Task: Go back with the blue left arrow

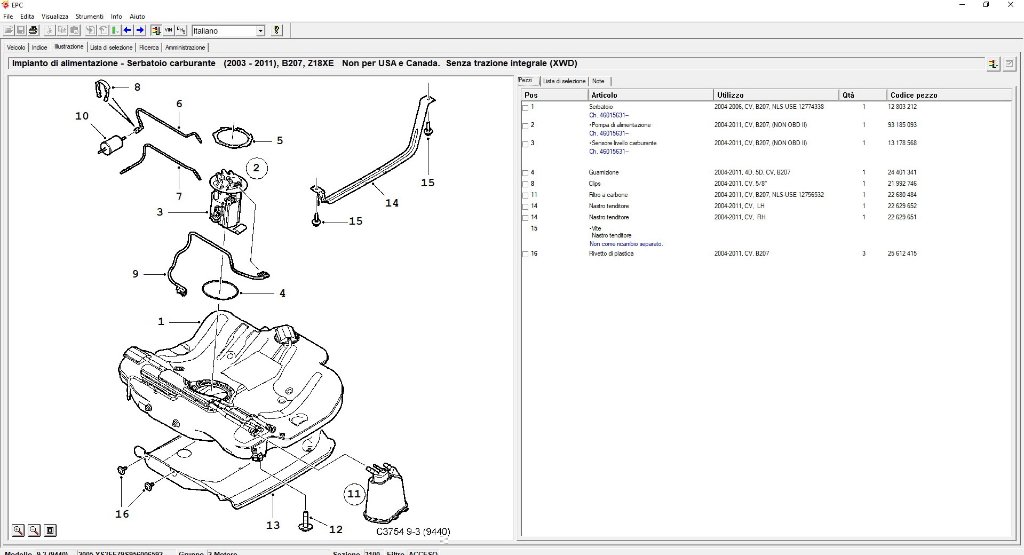Action: click(x=127, y=30)
